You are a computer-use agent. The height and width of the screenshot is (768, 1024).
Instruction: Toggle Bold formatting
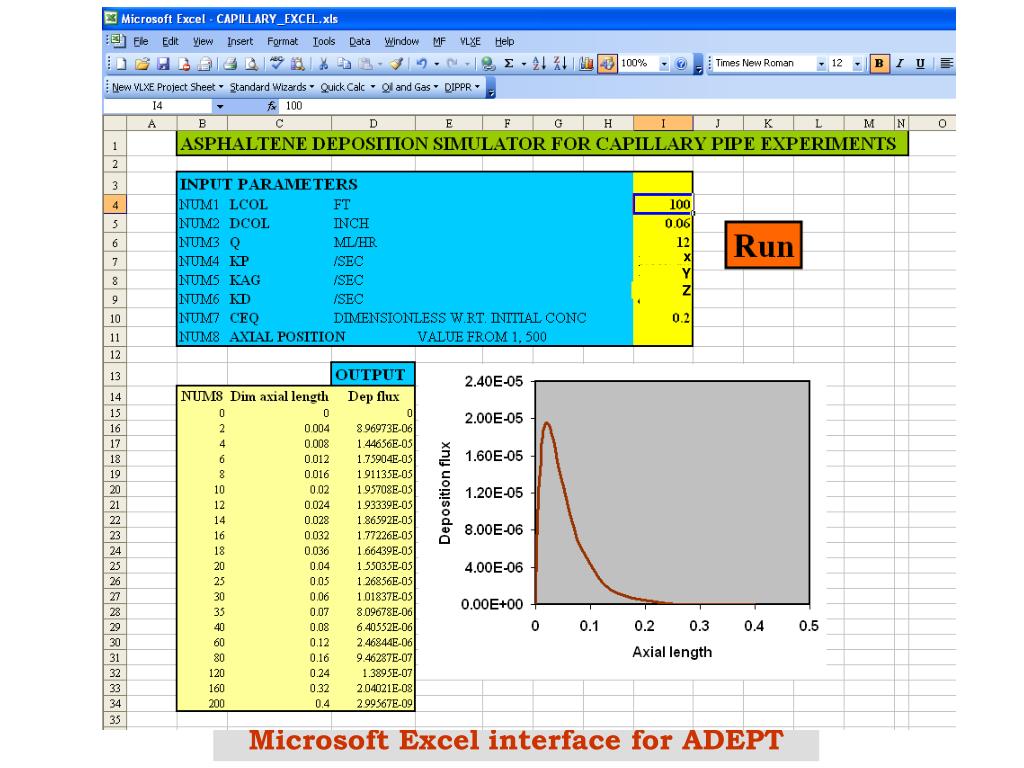(x=879, y=63)
